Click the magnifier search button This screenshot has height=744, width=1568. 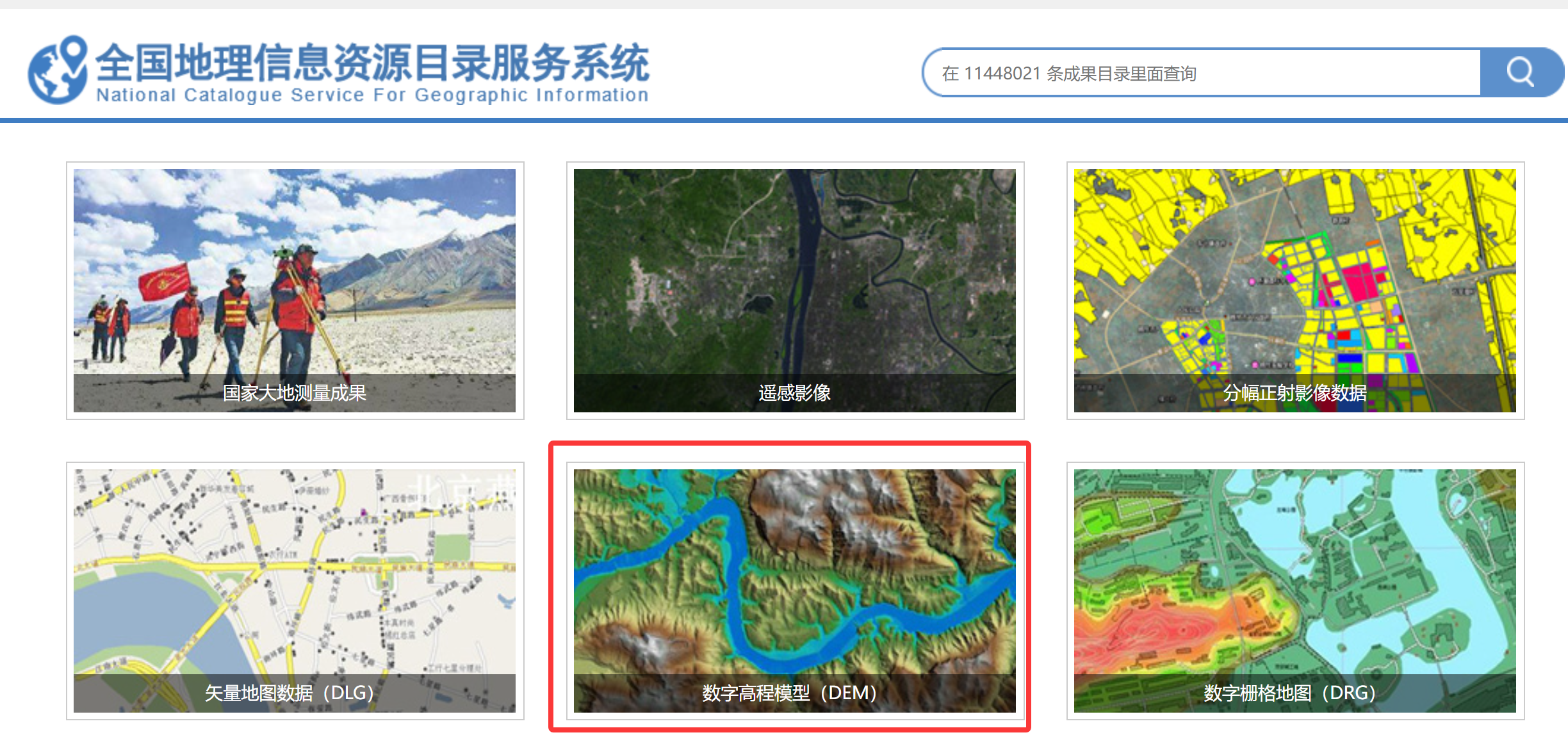1520,72
